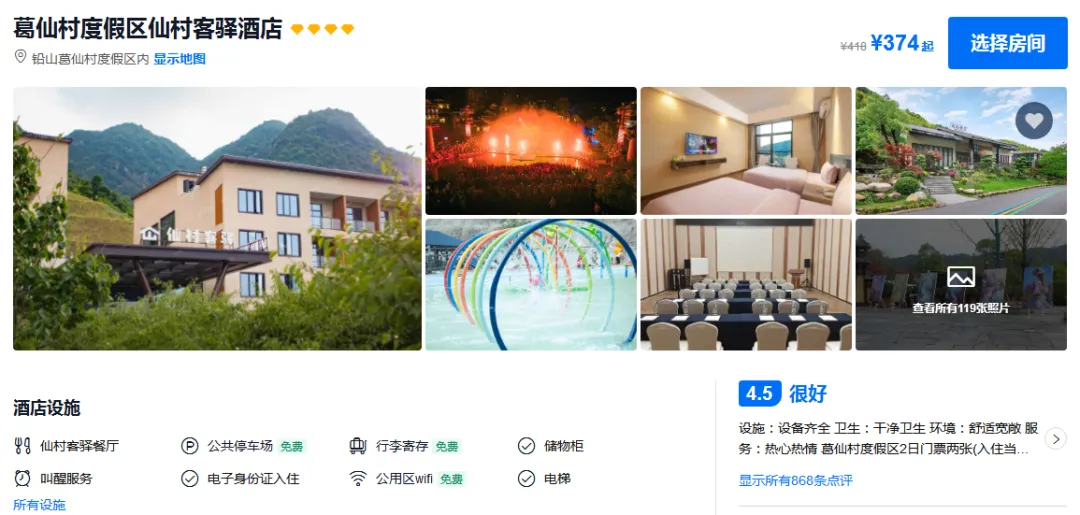This screenshot has height=515, width=1080.
Task: Click the 选择房间 button
Action: (x=1008, y=43)
